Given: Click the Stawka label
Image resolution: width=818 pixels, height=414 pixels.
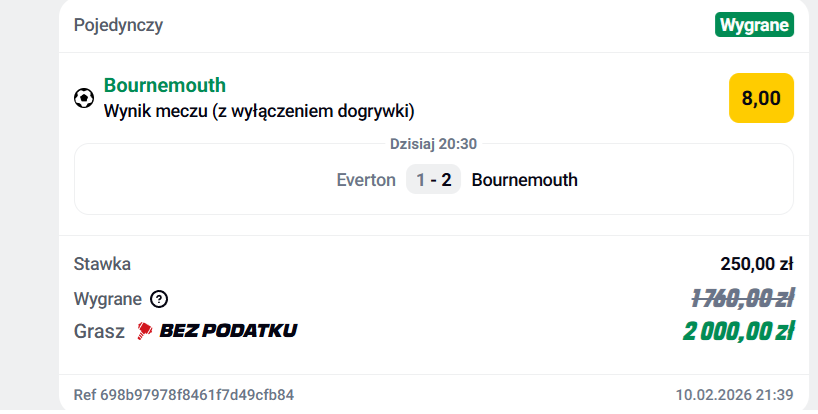Looking at the screenshot, I should tap(102, 264).
